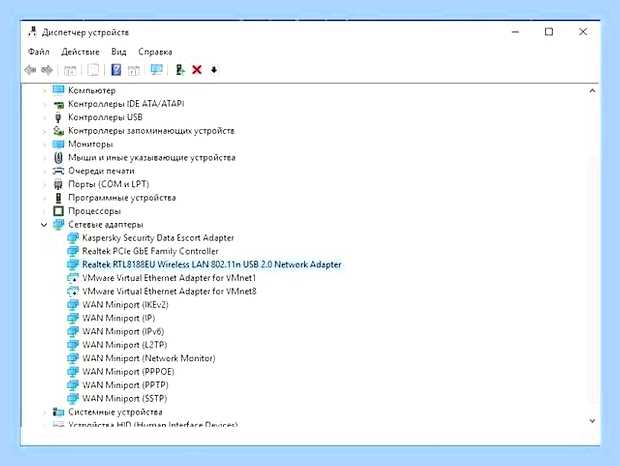620x466 pixels.
Task: Select VMware Virtual Ethernet Adapter for VMnet8
Action: tap(169, 291)
